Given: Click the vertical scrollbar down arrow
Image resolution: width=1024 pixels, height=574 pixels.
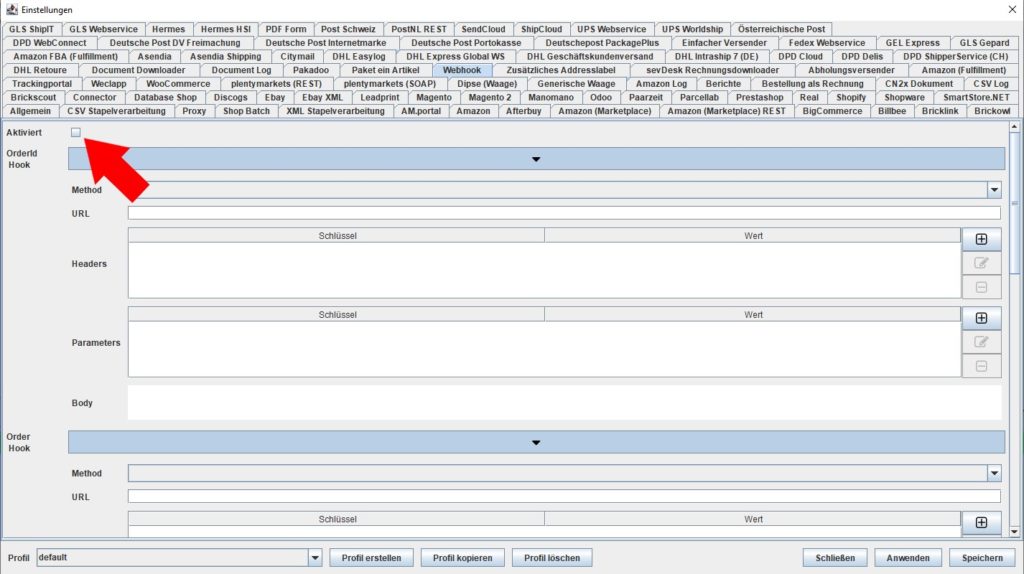Looking at the screenshot, I should click(1014, 532).
